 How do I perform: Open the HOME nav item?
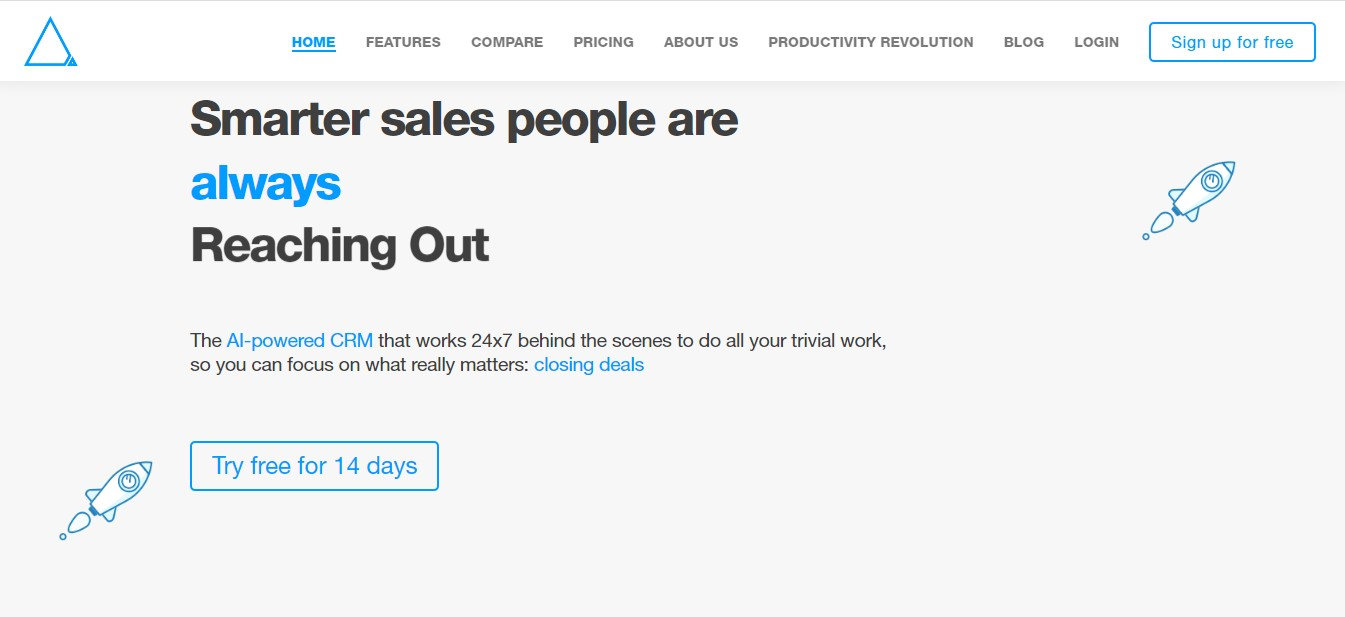[x=314, y=42]
